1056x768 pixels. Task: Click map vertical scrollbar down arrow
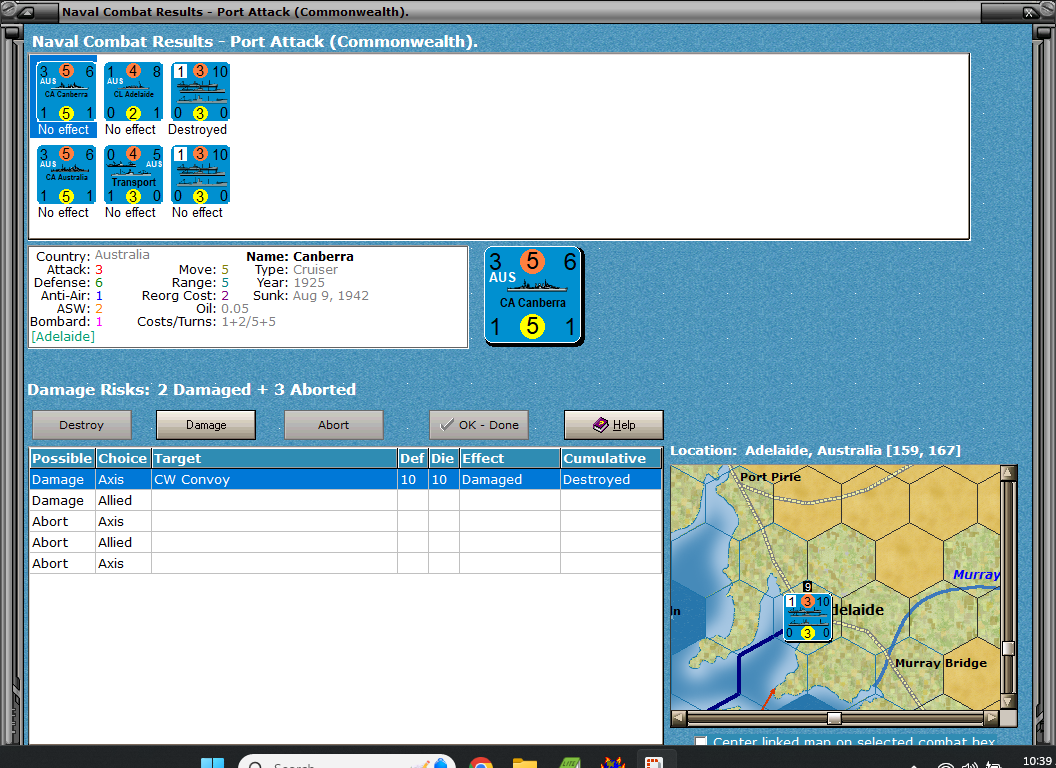1008,701
